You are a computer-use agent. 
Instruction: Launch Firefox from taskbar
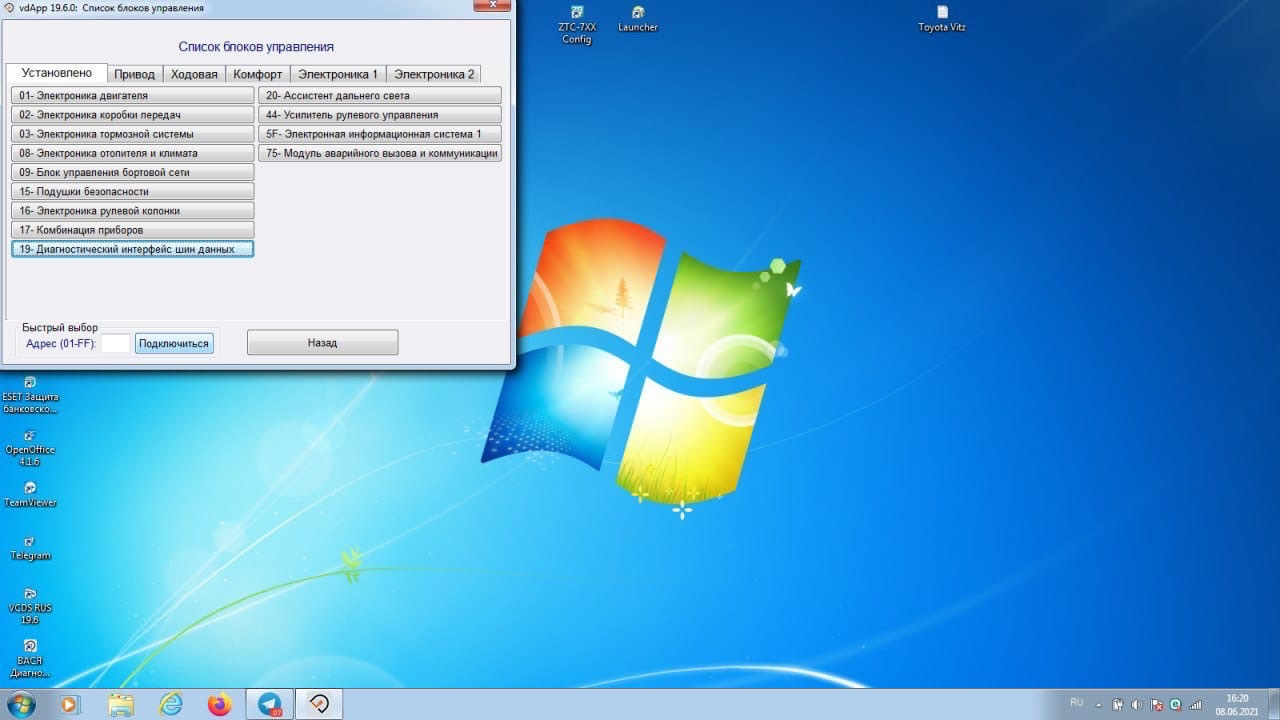coord(220,704)
